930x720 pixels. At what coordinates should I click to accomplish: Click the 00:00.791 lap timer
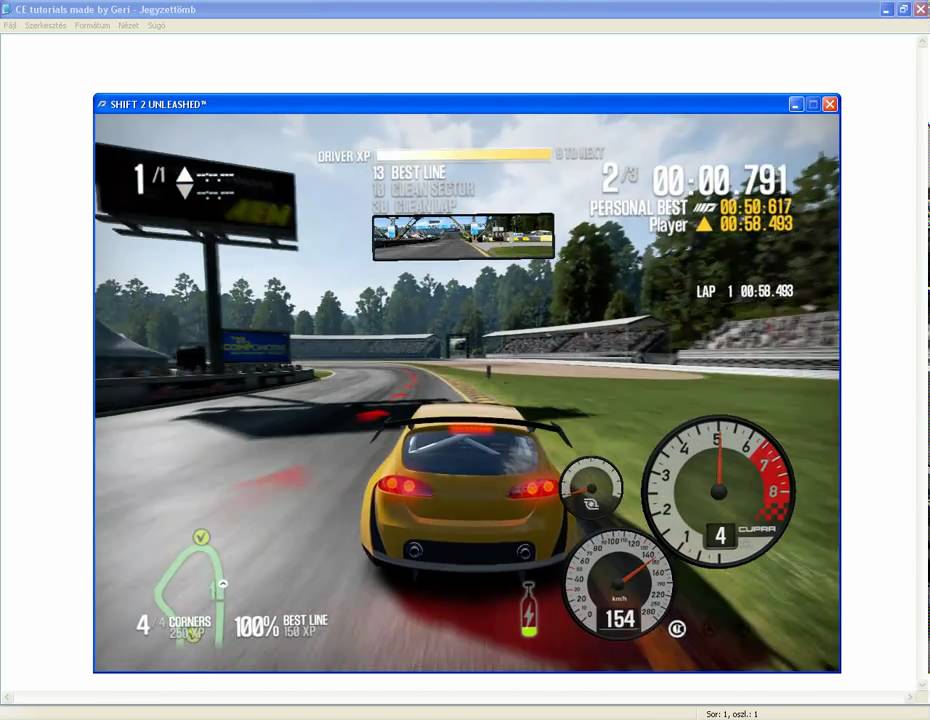[x=720, y=181]
